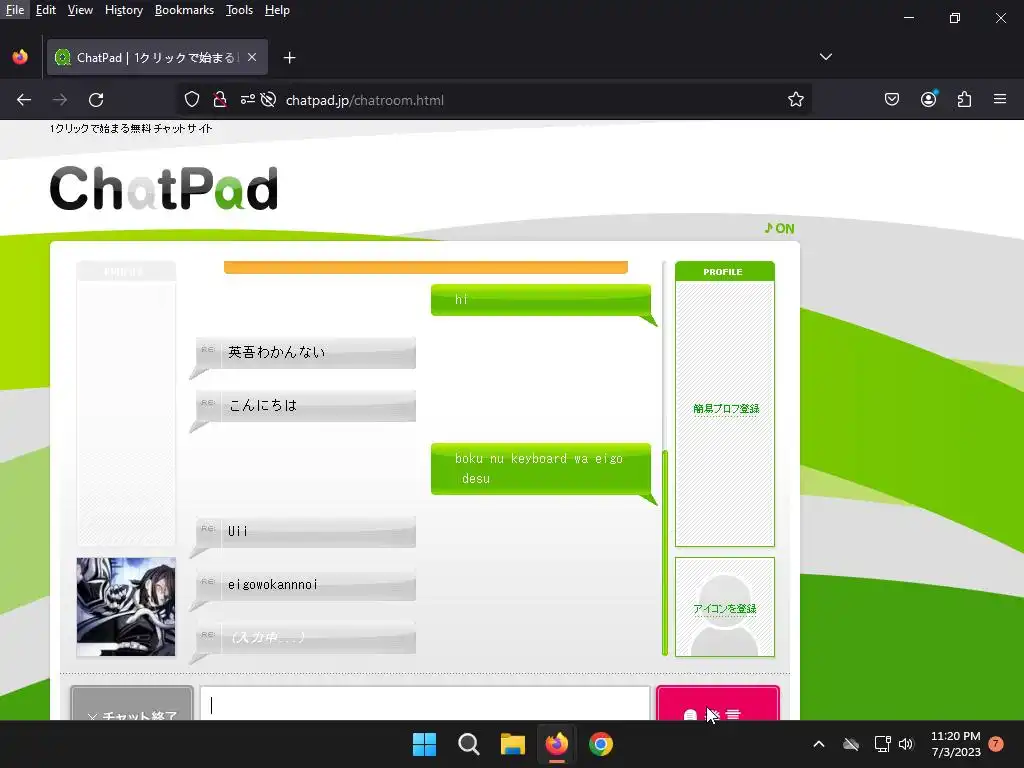Open Google Chrome from the taskbar

[x=601, y=744]
